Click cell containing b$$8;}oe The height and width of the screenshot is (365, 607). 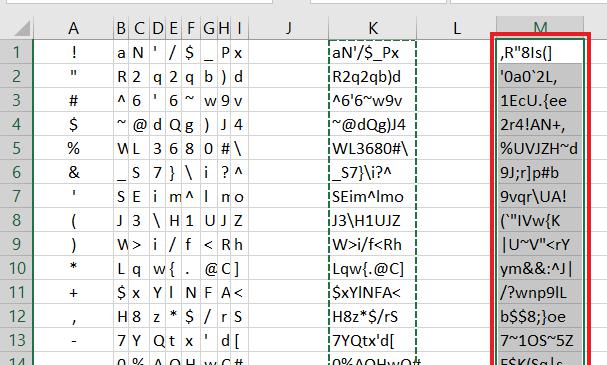(540, 316)
